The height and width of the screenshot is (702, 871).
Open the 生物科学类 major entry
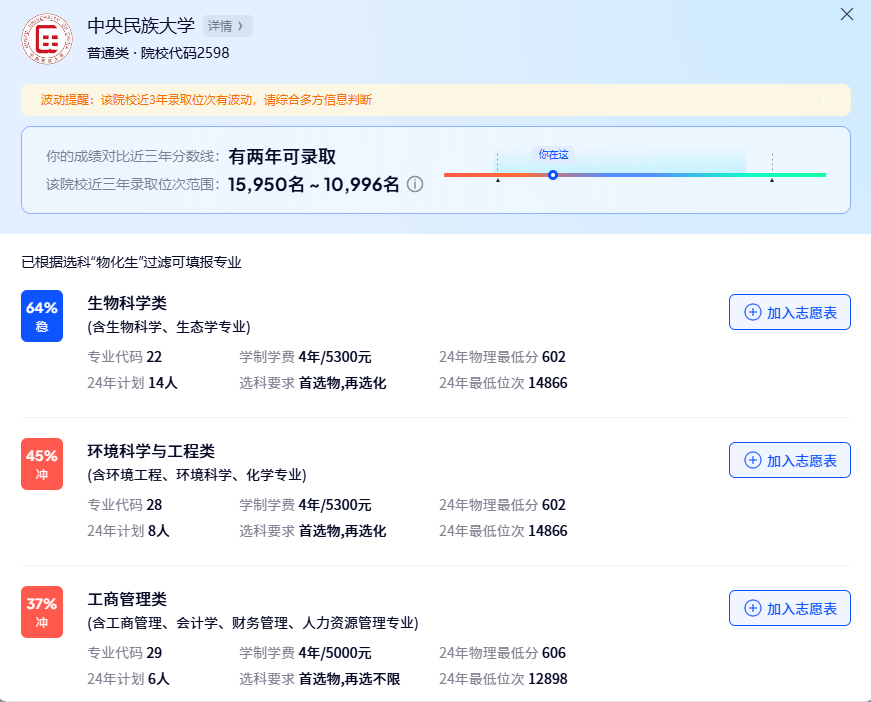(x=129, y=304)
